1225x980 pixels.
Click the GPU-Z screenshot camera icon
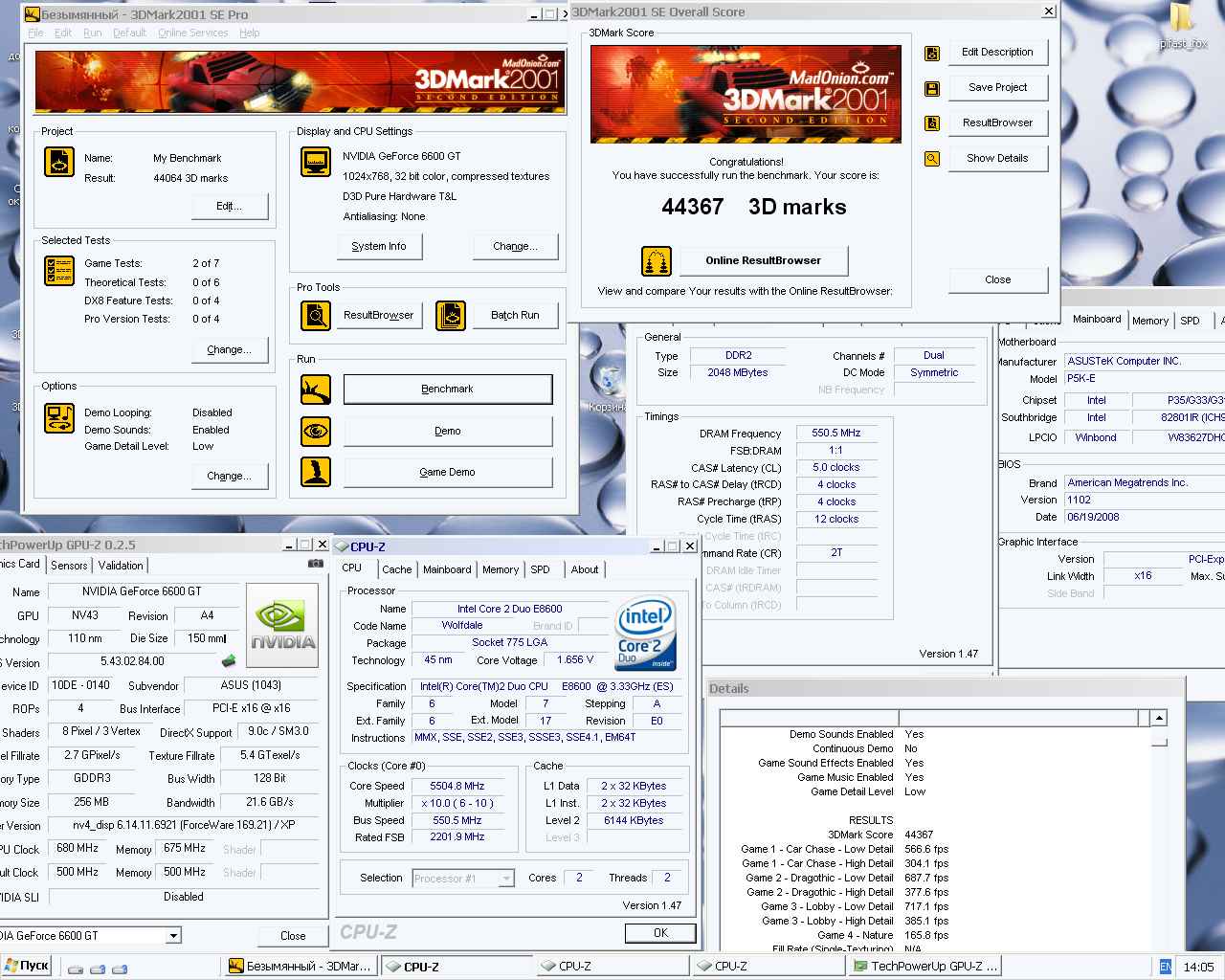click(316, 564)
